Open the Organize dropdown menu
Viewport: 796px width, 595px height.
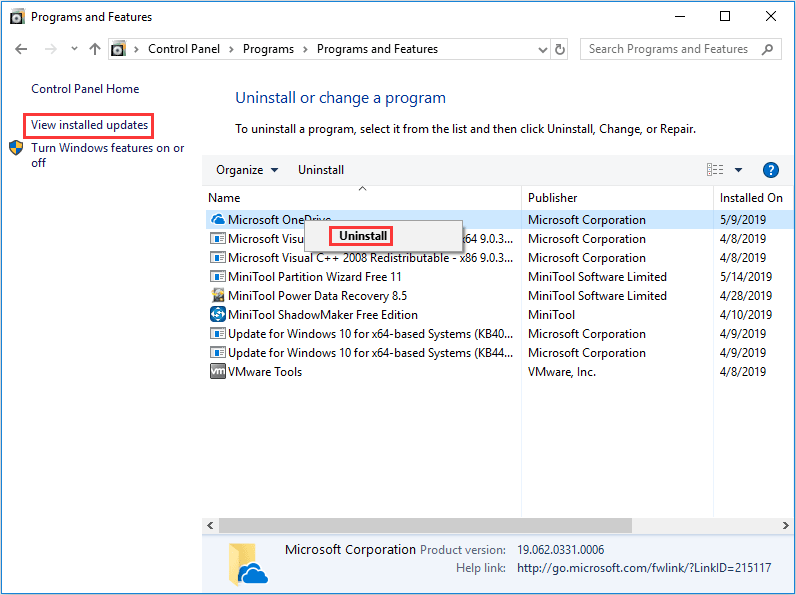[x=247, y=170]
